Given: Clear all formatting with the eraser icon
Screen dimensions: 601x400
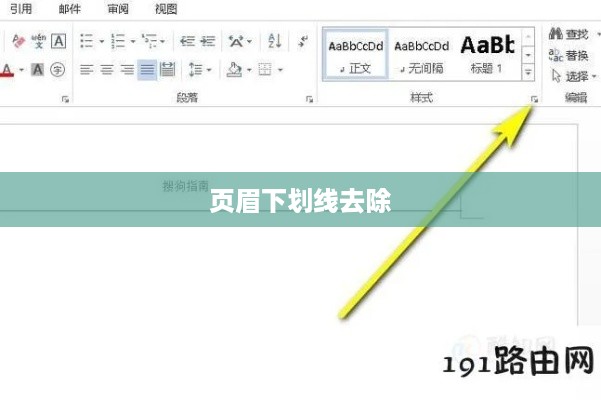Looking at the screenshot, I should [18, 41].
